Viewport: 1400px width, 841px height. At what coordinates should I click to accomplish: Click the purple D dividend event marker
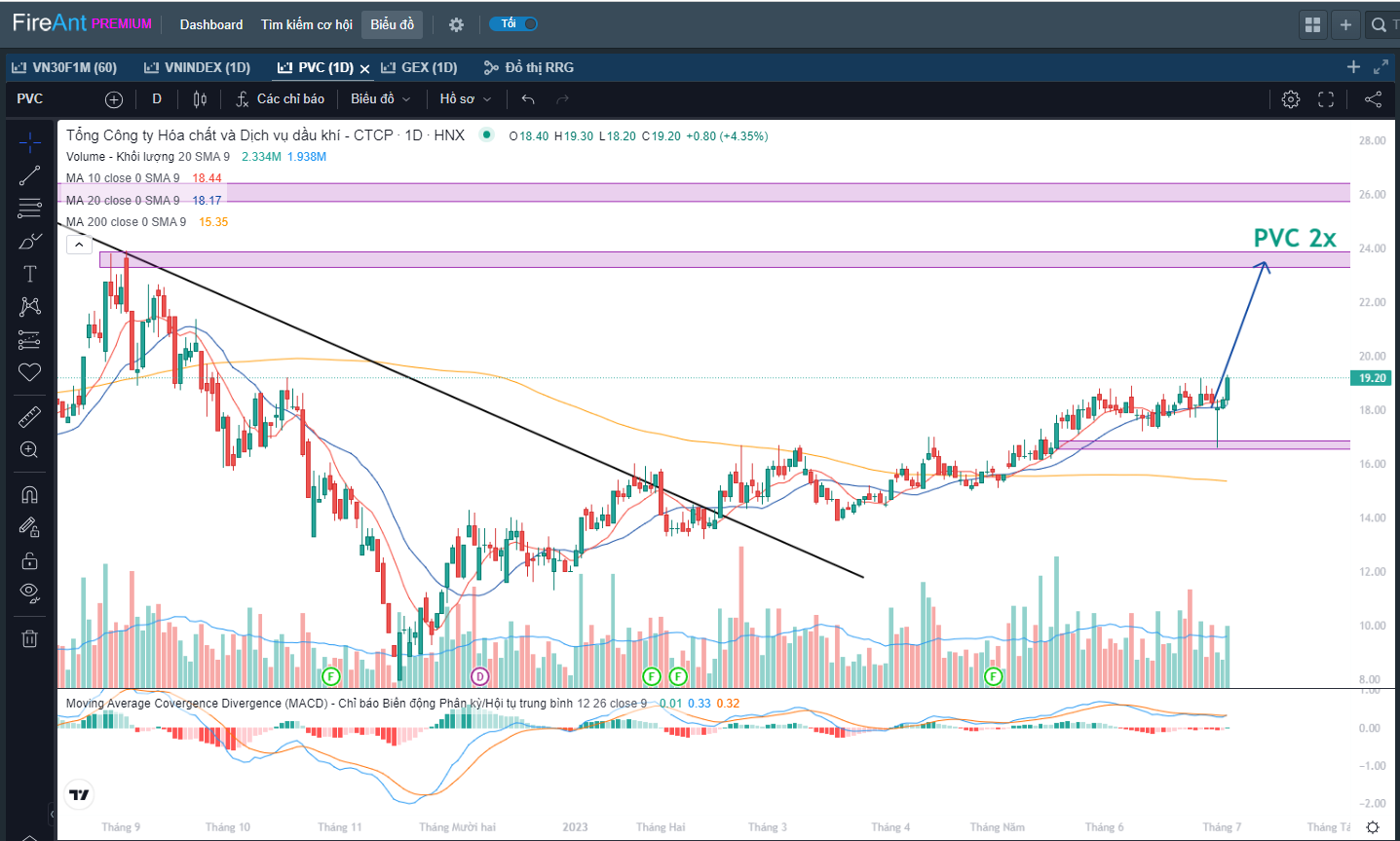(479, 676)
